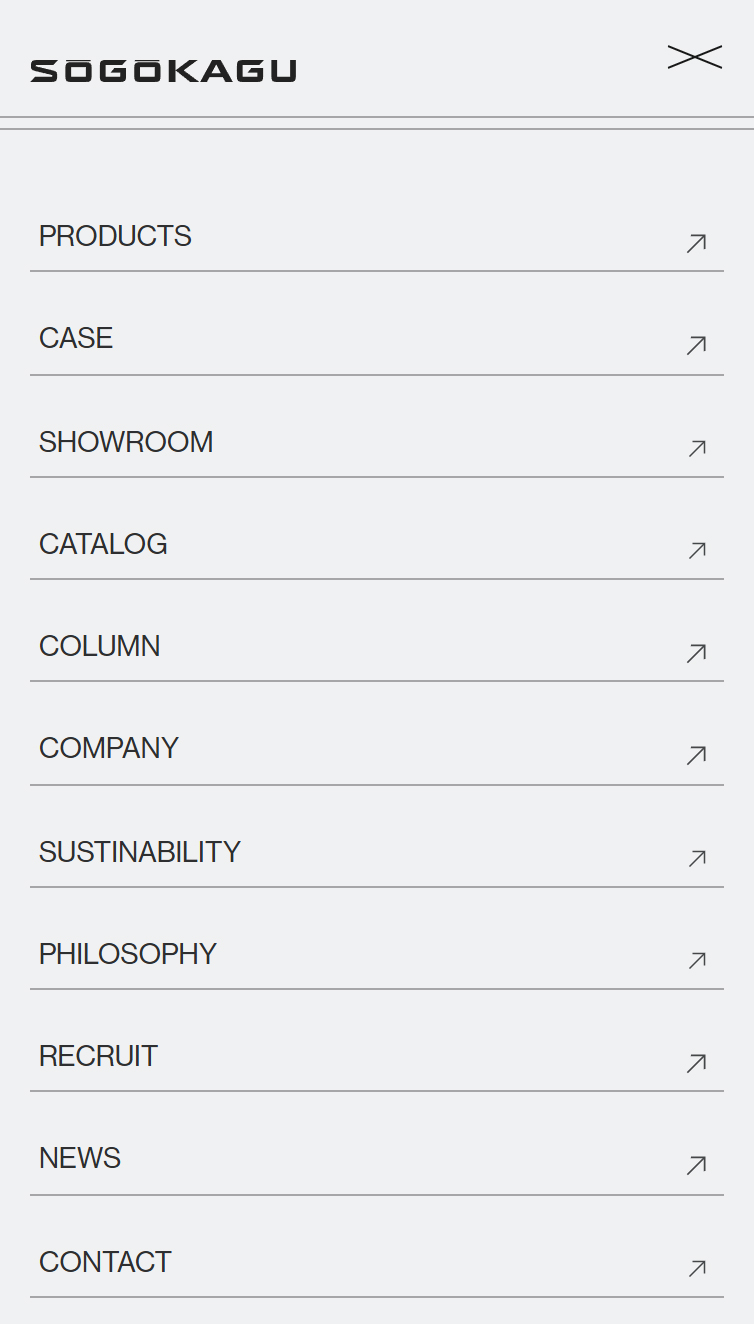Click the arrow icon beside PRODUCTS
The image size is (754, 1324).
pos(697,243)
